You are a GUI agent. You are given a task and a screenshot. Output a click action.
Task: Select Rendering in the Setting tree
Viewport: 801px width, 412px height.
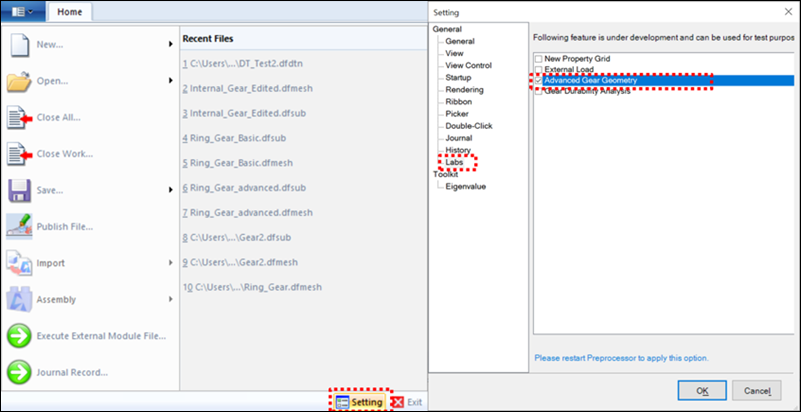click(464, 90)
